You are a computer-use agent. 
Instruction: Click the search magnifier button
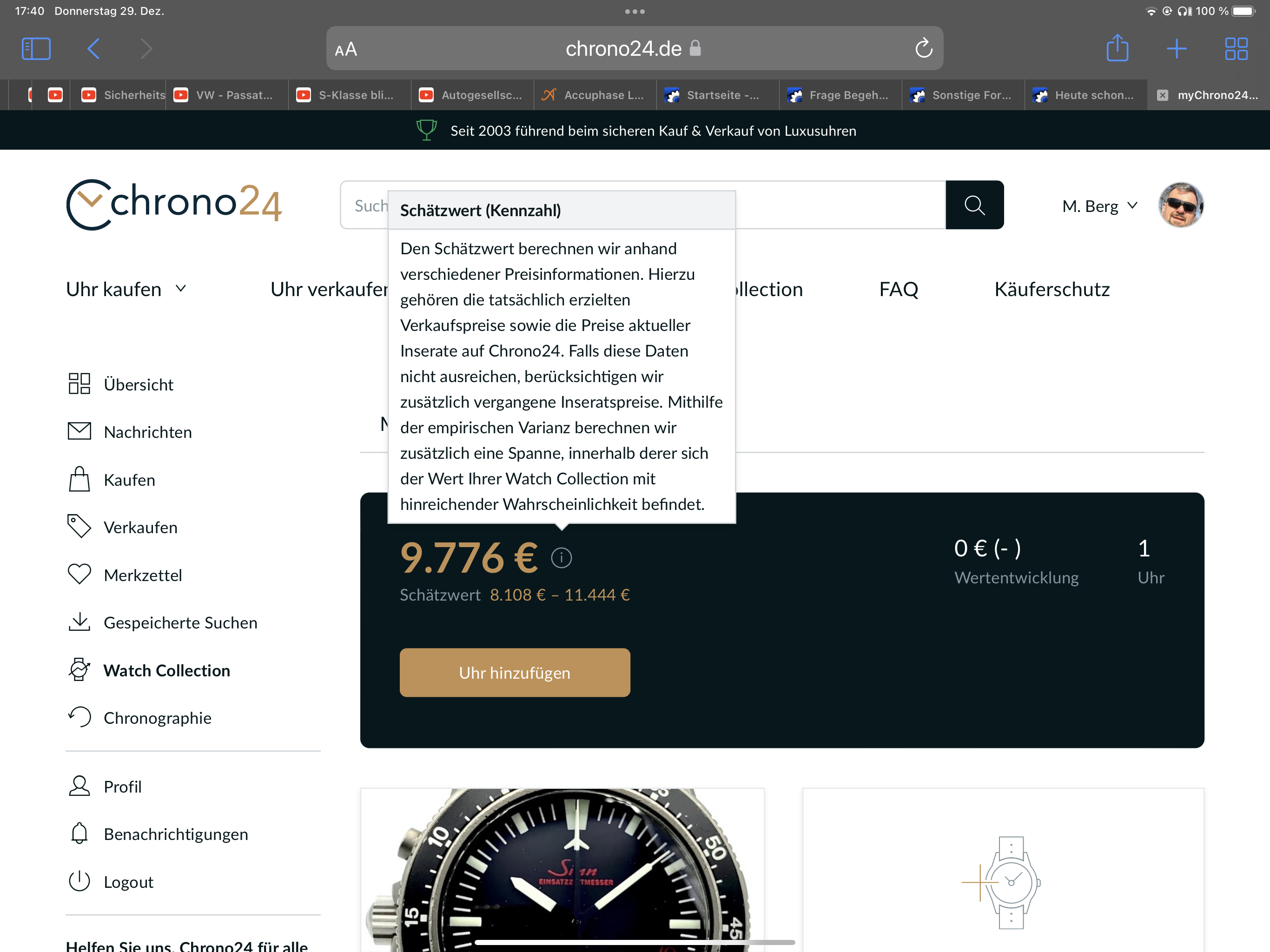[x=974, y=205]
